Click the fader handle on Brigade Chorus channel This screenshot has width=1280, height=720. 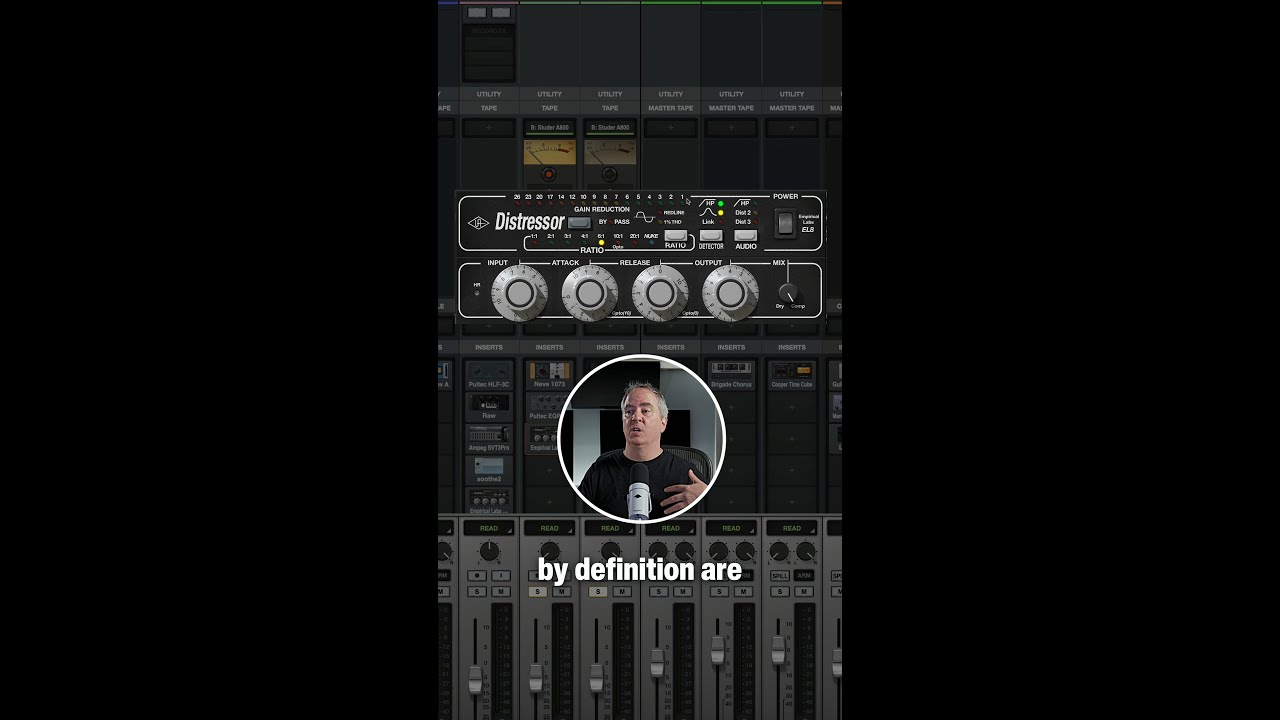click(718, 650)
